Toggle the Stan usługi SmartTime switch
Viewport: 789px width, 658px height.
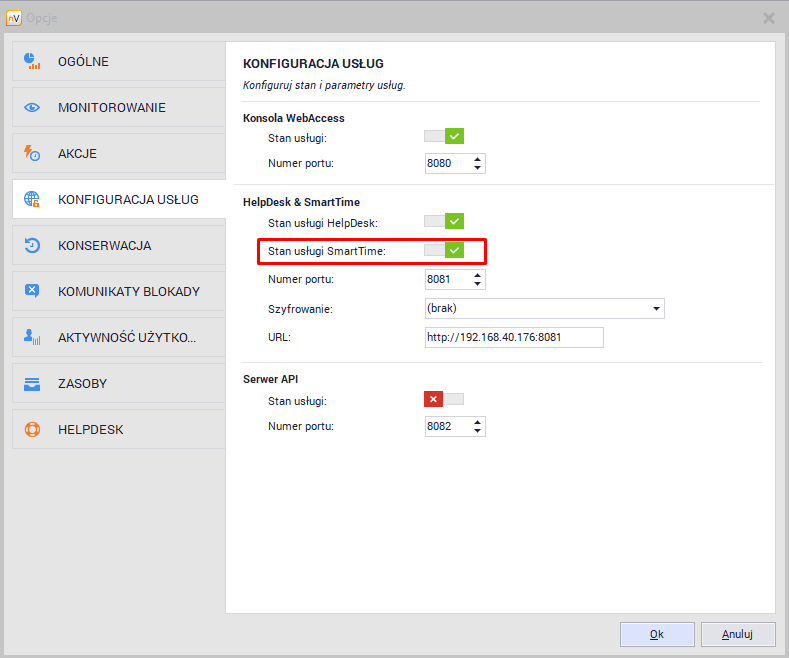point(444,250)
